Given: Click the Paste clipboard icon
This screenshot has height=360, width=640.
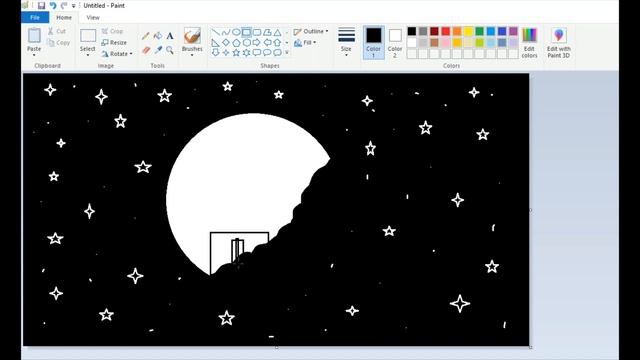Looking at the screenshot, I should pos(34,36).
